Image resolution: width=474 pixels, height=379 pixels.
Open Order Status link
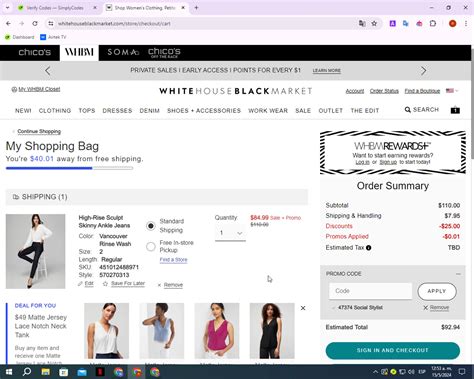point(384,91)
